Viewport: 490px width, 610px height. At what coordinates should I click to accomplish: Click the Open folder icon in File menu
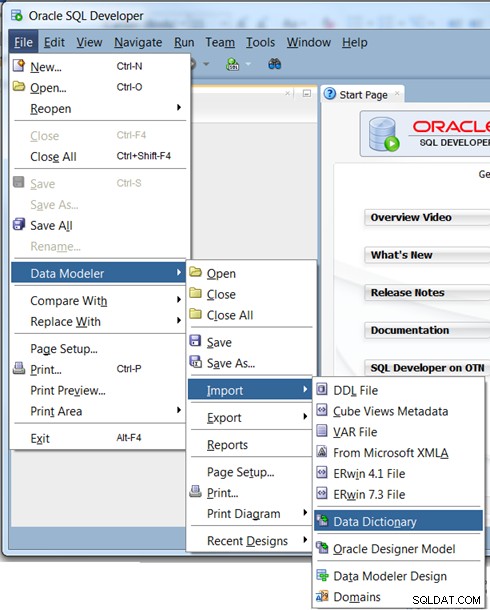tap(19, 86)
